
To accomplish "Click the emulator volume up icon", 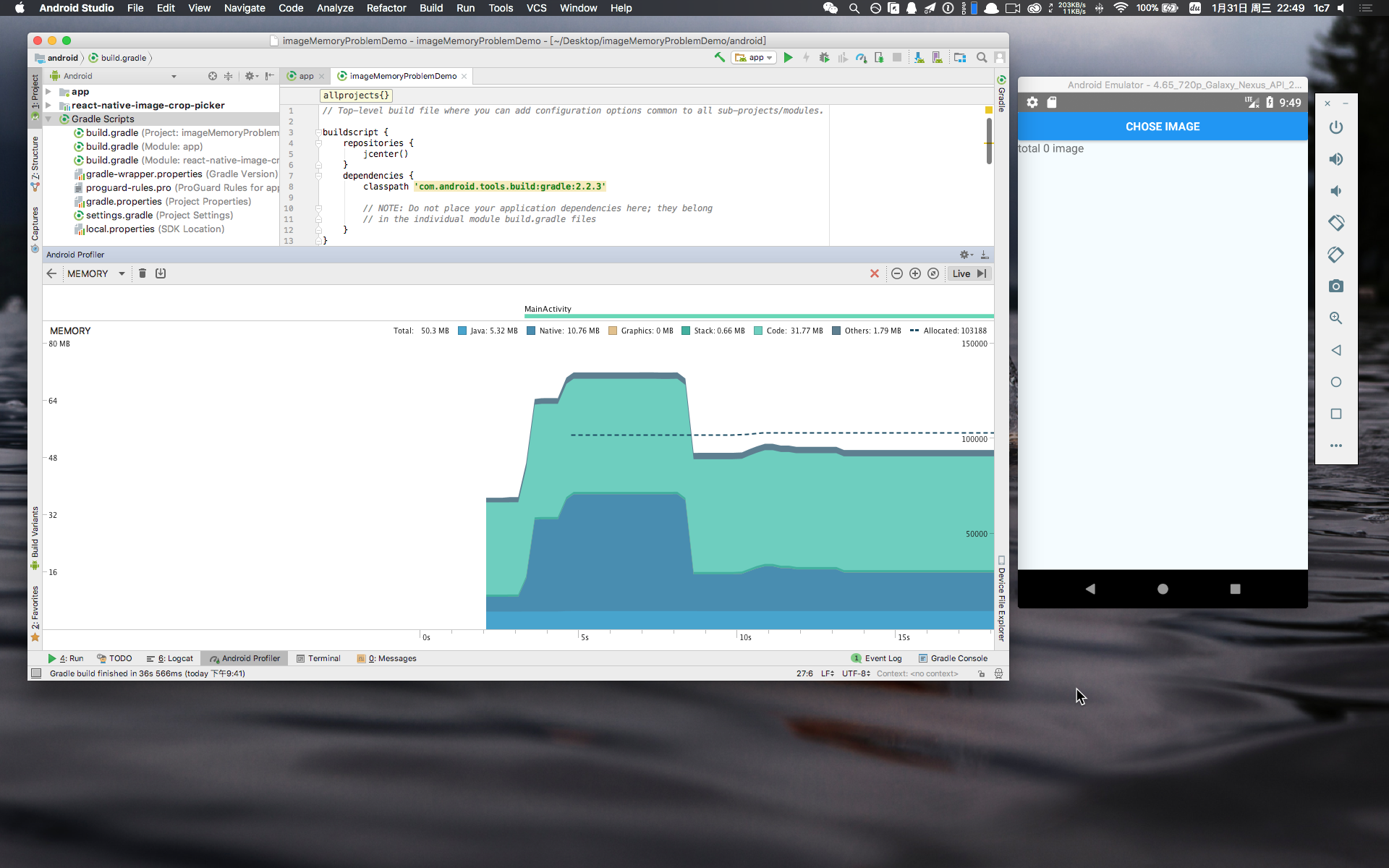I will [1336, 159].
